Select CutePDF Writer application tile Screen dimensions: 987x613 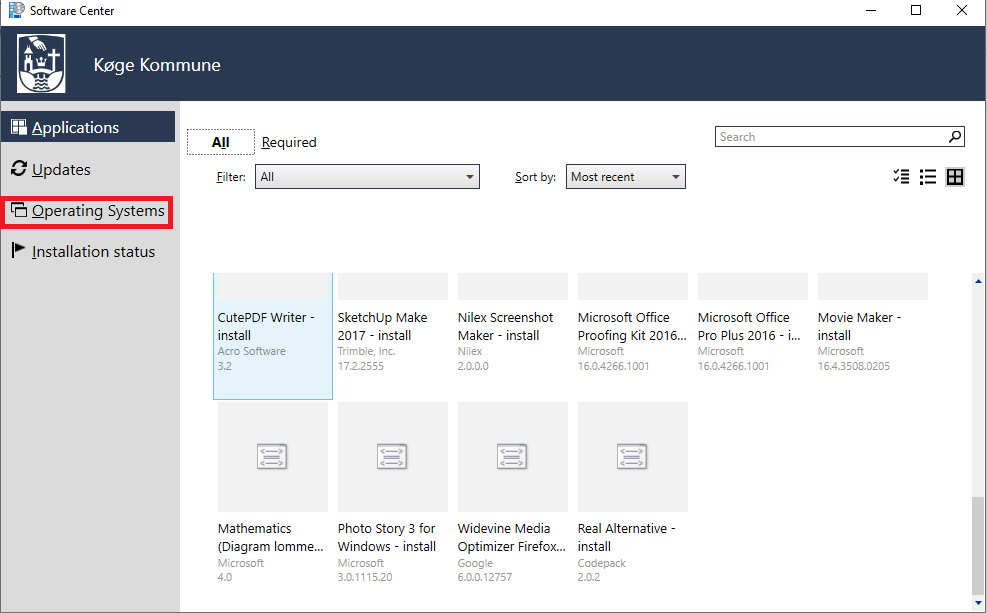(x=272, y=335)
